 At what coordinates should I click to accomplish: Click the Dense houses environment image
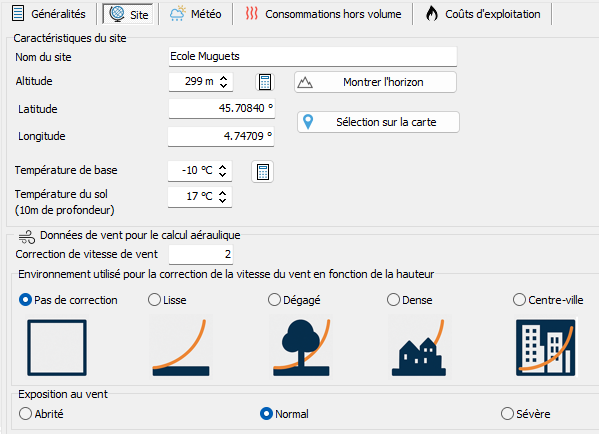[419, 347]
